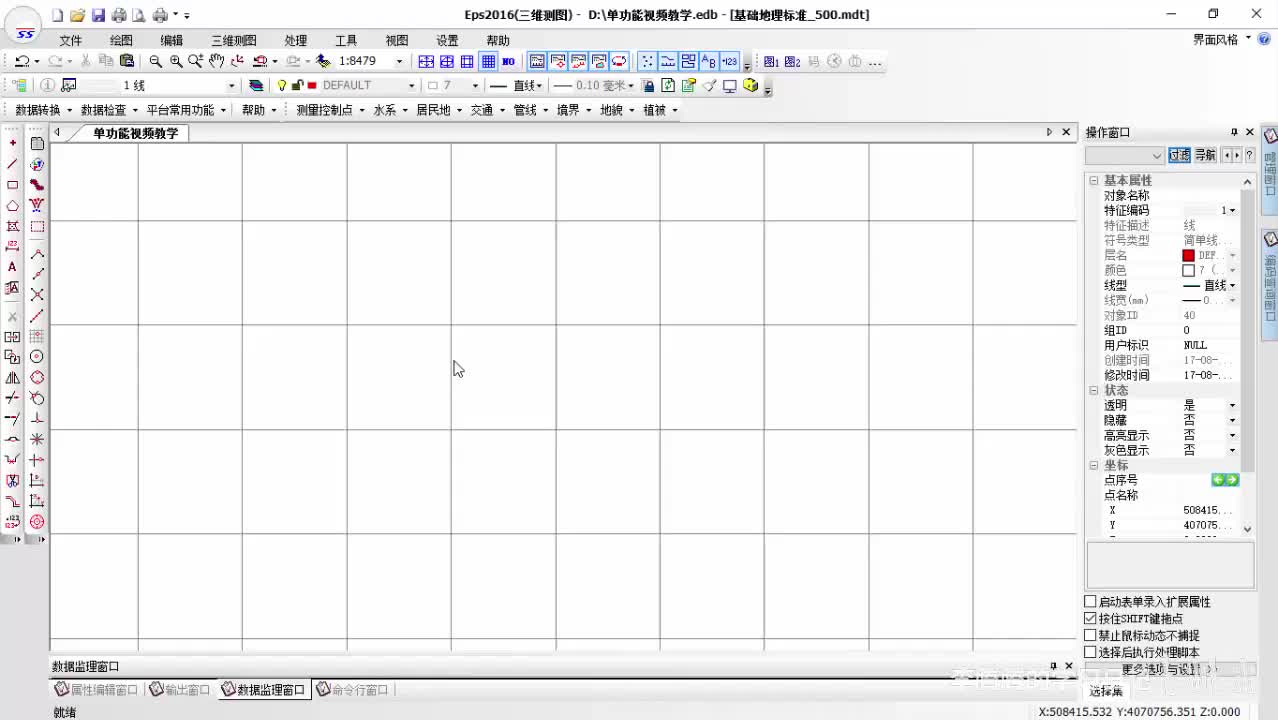Click the asterisk-shaped line tool
Viewport: 1278px width, 720px height.
pos(37,439)
